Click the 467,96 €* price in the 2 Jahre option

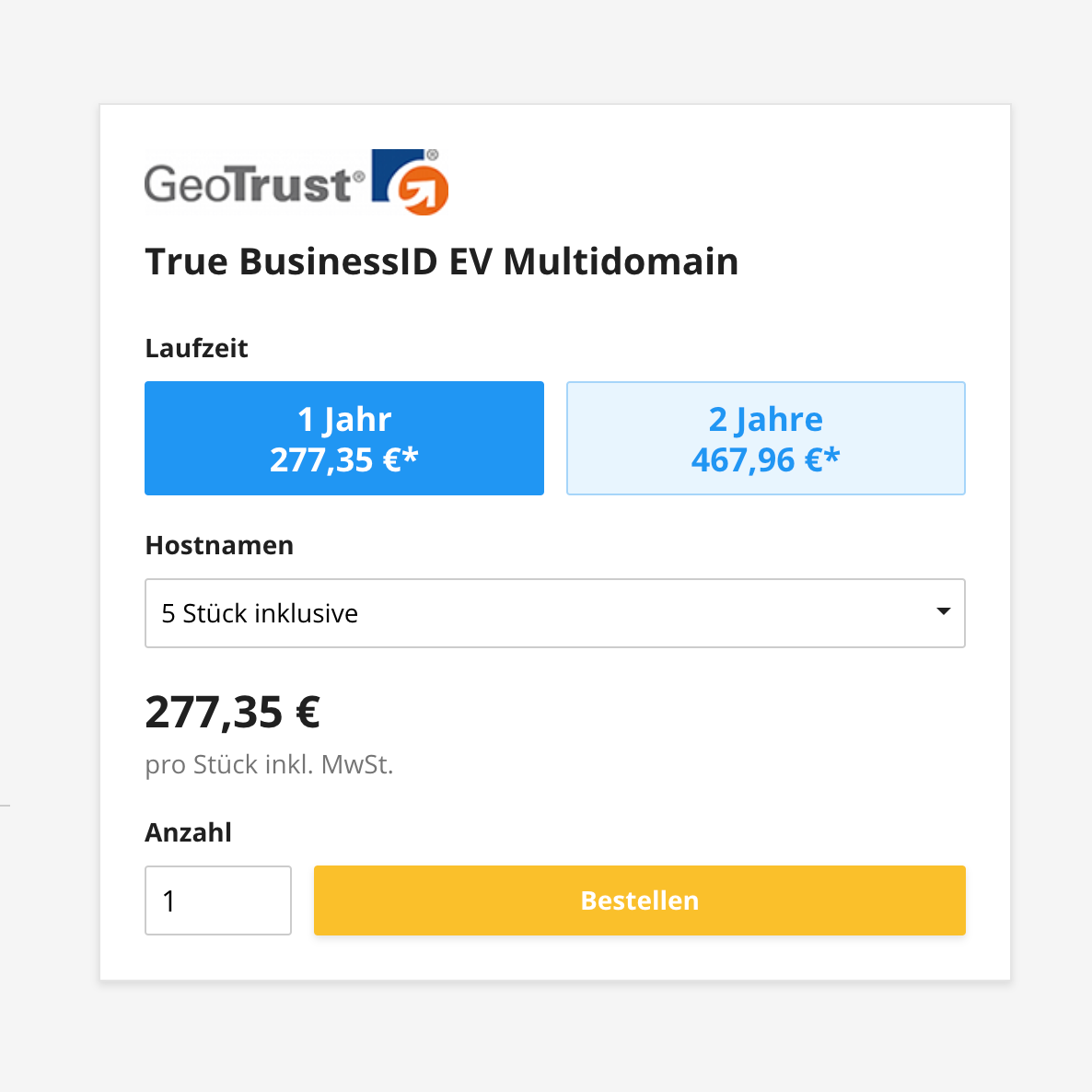[765, 459]
